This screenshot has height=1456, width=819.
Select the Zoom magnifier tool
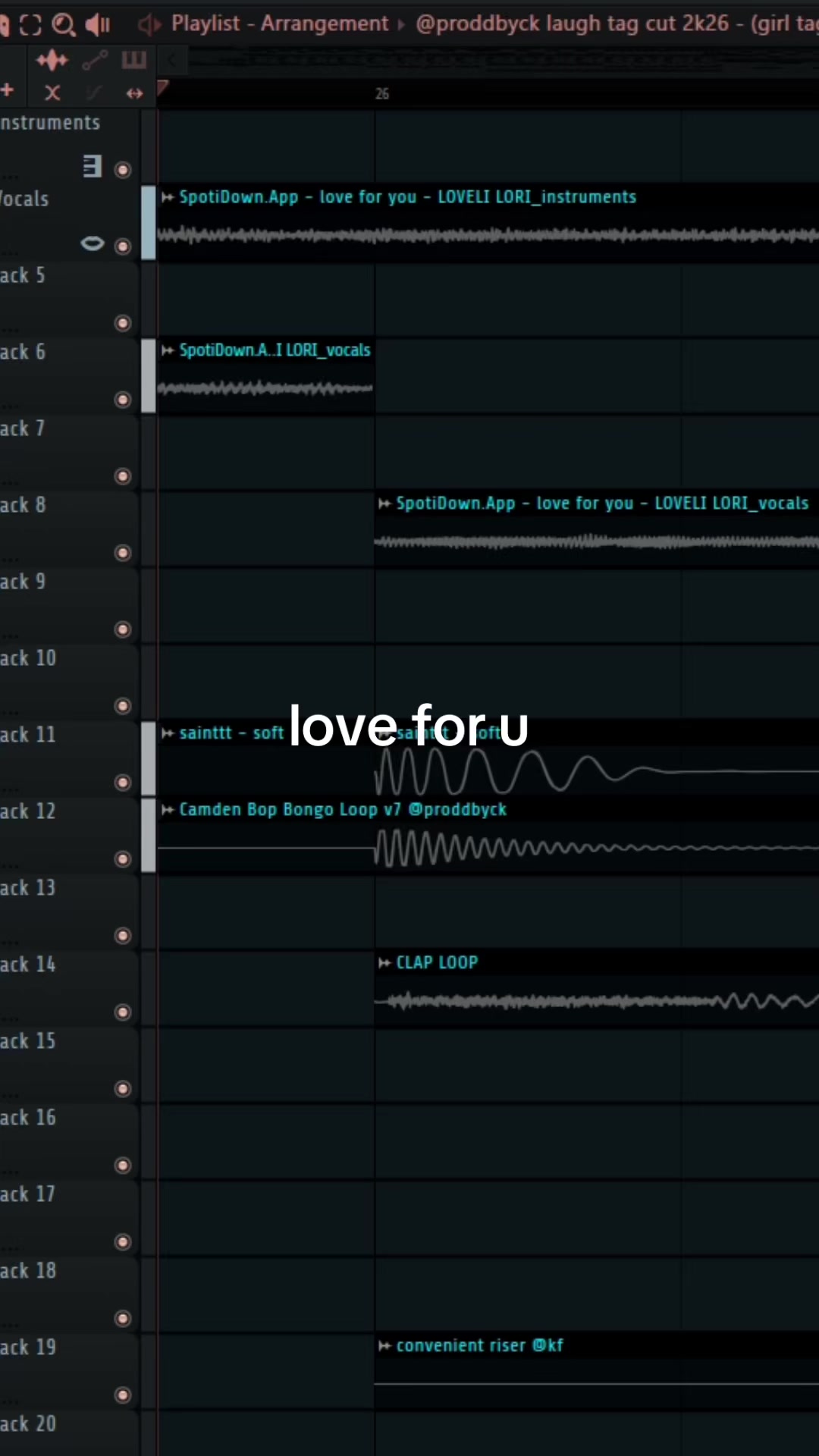[x=64, y=25]
